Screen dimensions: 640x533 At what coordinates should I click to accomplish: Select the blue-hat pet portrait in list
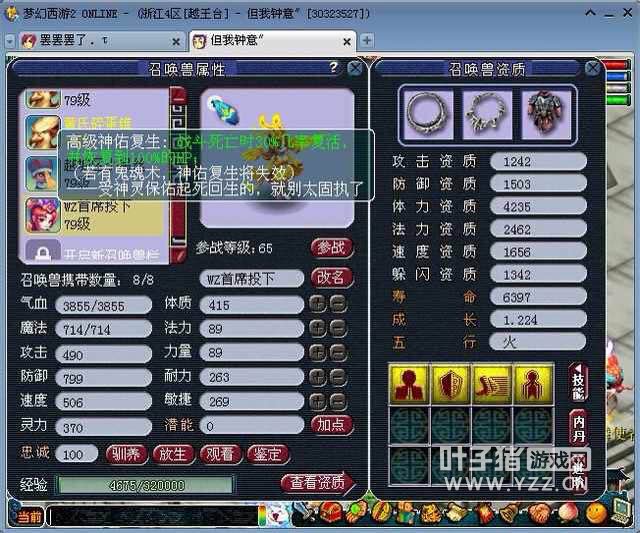[42, 173]
